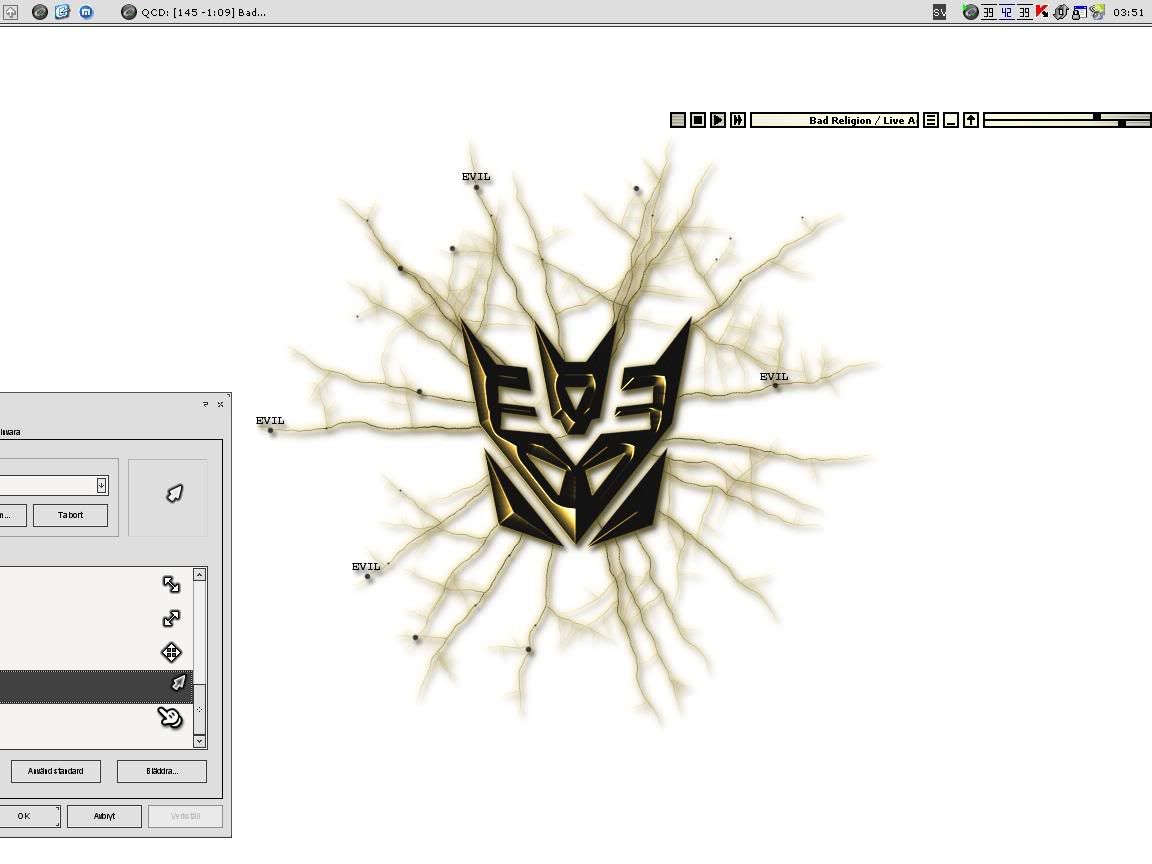Click the 42 temperature tray readout

point(1007,12)
